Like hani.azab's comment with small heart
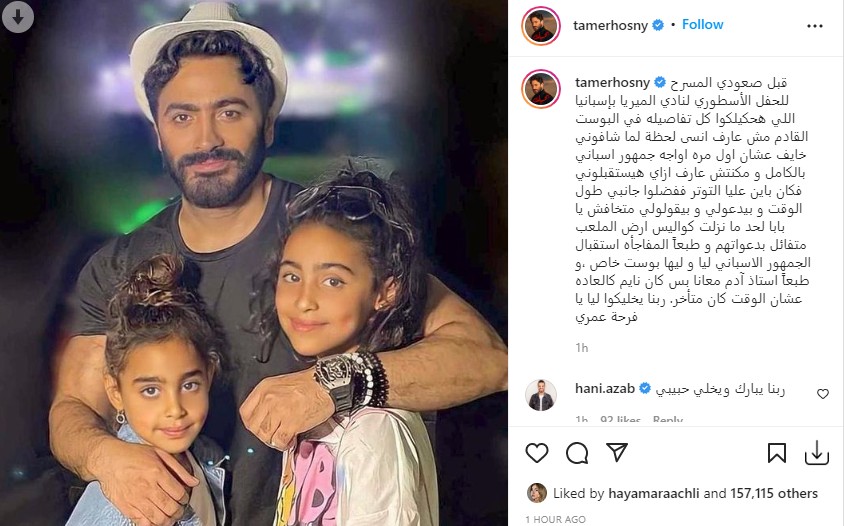Image resolution: width=844 pixels, height=526 pixels. (x=822, y=394)
